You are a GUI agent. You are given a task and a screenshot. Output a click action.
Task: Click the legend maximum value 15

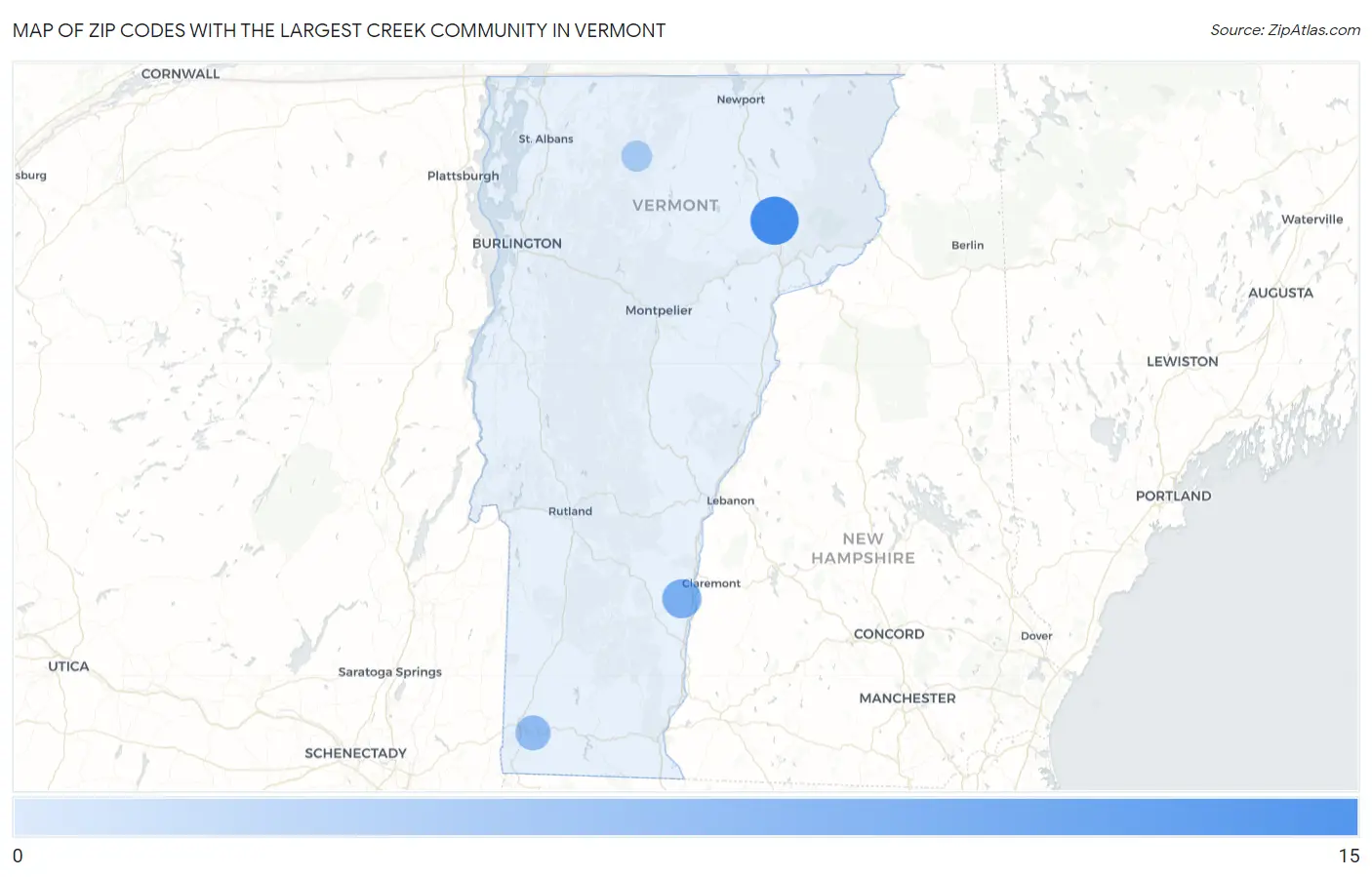(1349, 857)
